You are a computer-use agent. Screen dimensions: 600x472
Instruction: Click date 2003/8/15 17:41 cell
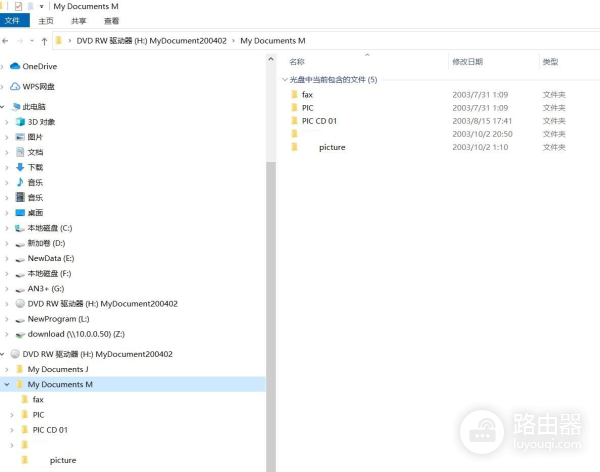[482, 121]
